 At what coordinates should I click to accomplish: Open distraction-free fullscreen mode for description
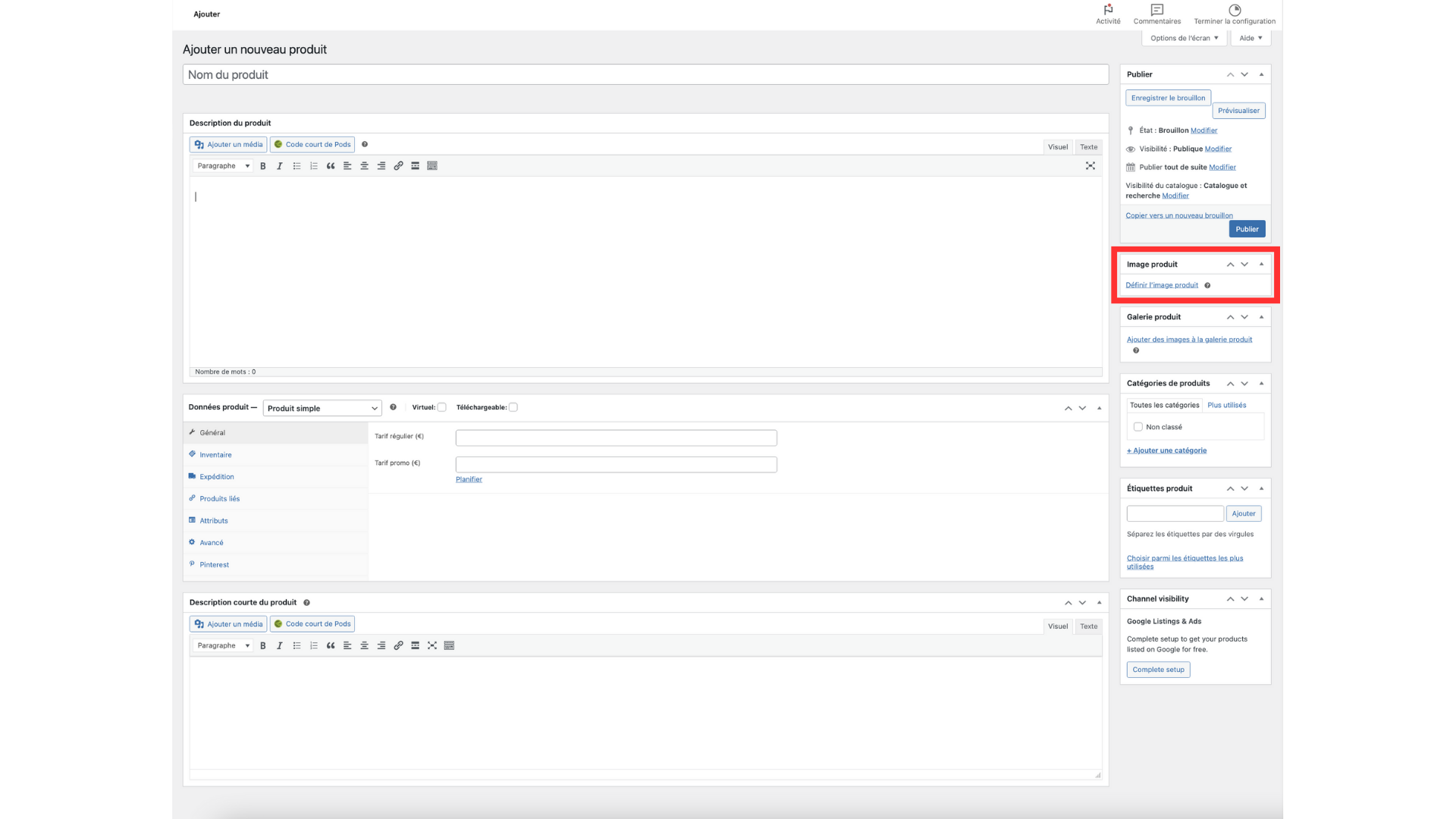click(x=1090, y=166)
